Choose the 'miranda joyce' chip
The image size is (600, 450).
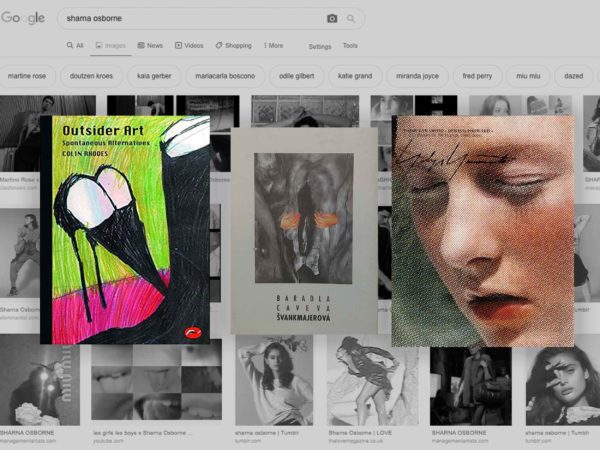click(x=417, y=76)
